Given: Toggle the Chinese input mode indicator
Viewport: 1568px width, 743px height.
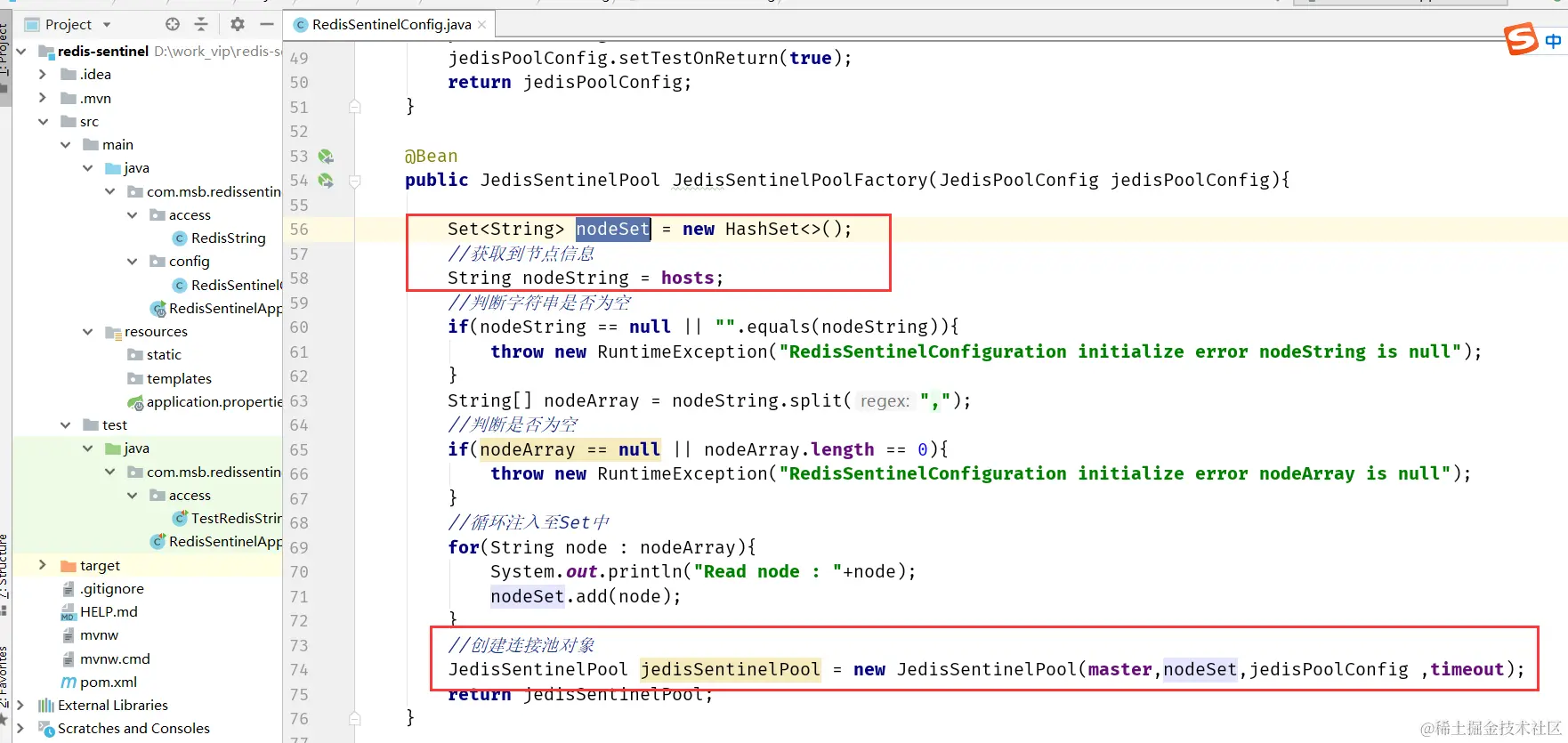Looking at the screenshot, I should (1554, 41).
